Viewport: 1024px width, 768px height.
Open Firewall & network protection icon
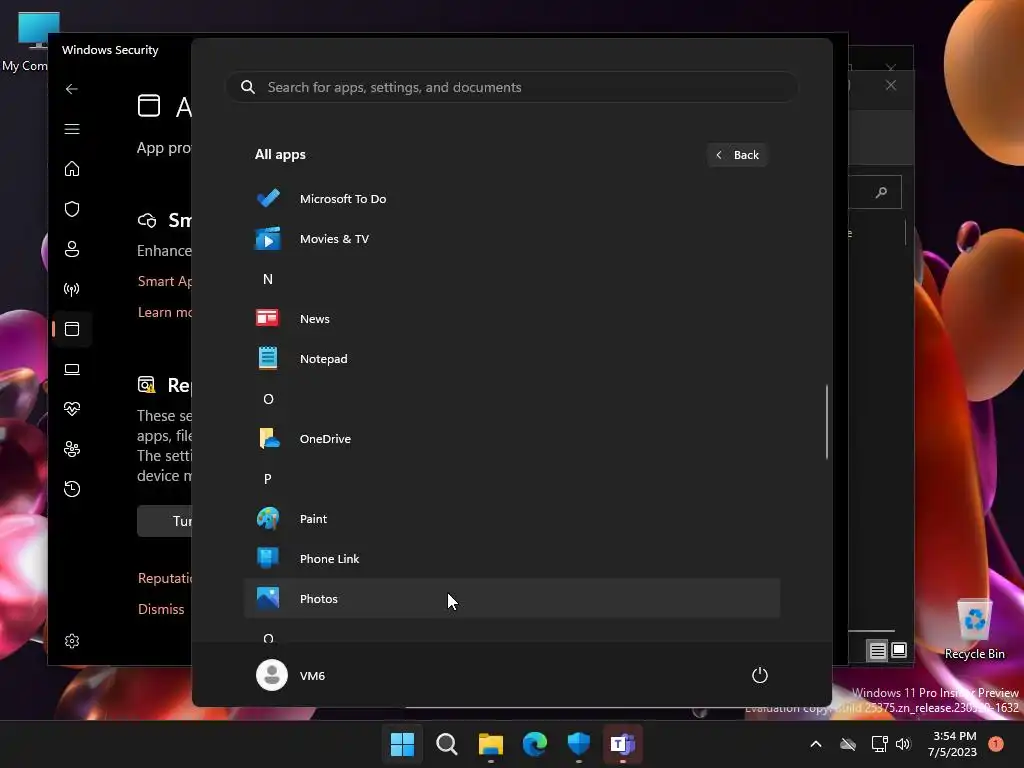click(72, 289)
